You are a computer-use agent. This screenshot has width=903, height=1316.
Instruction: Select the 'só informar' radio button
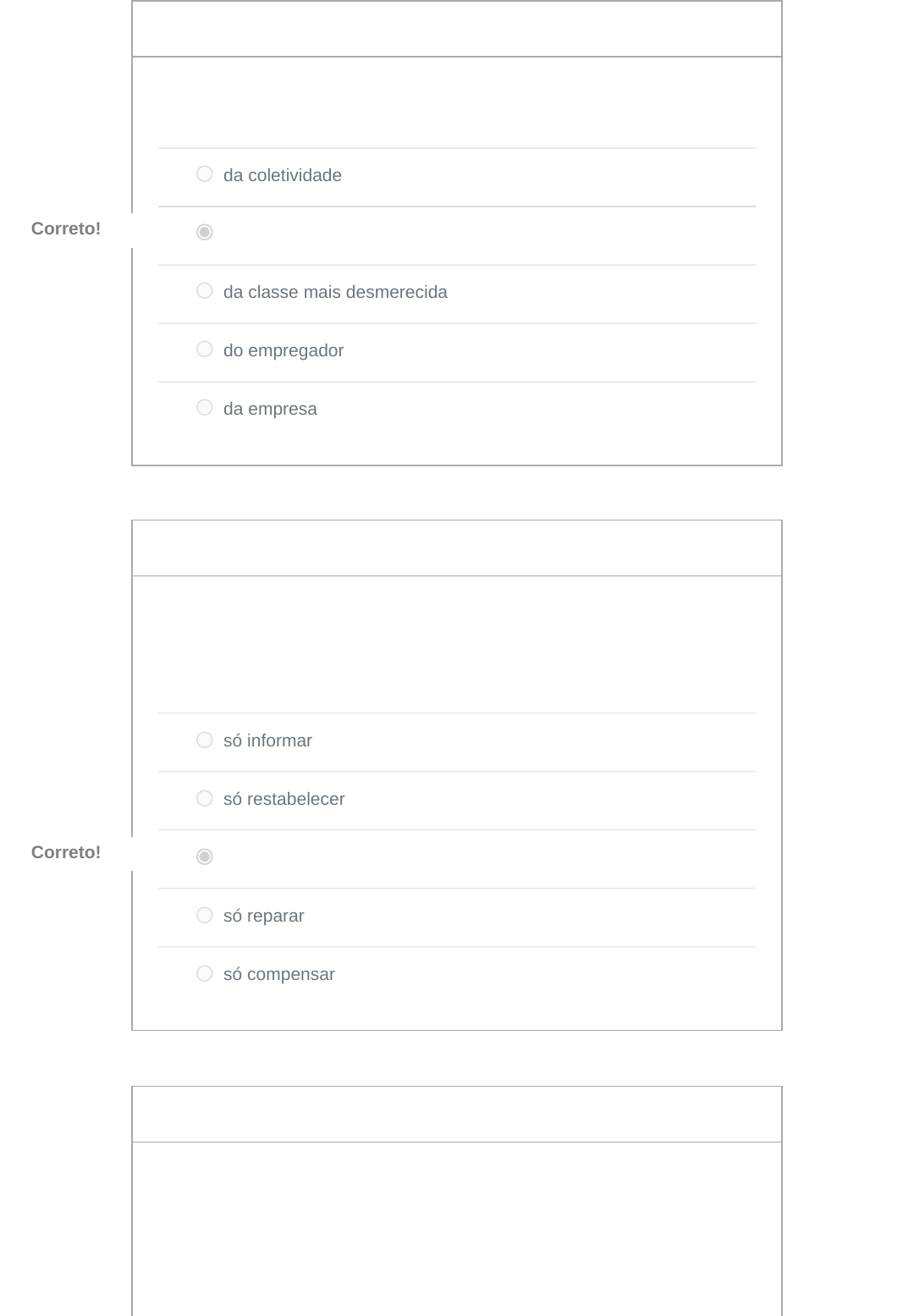(x=205, y=741)
